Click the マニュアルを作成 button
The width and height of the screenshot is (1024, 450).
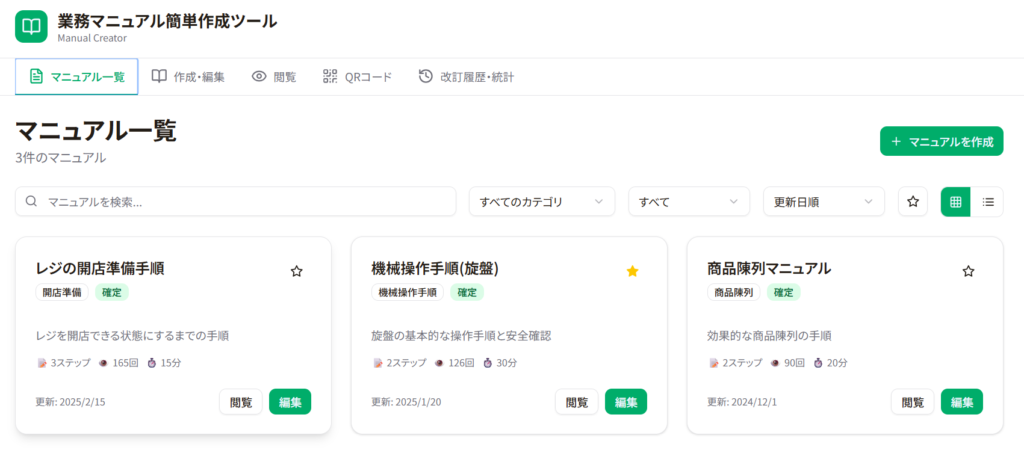click(x=941, y=142)
